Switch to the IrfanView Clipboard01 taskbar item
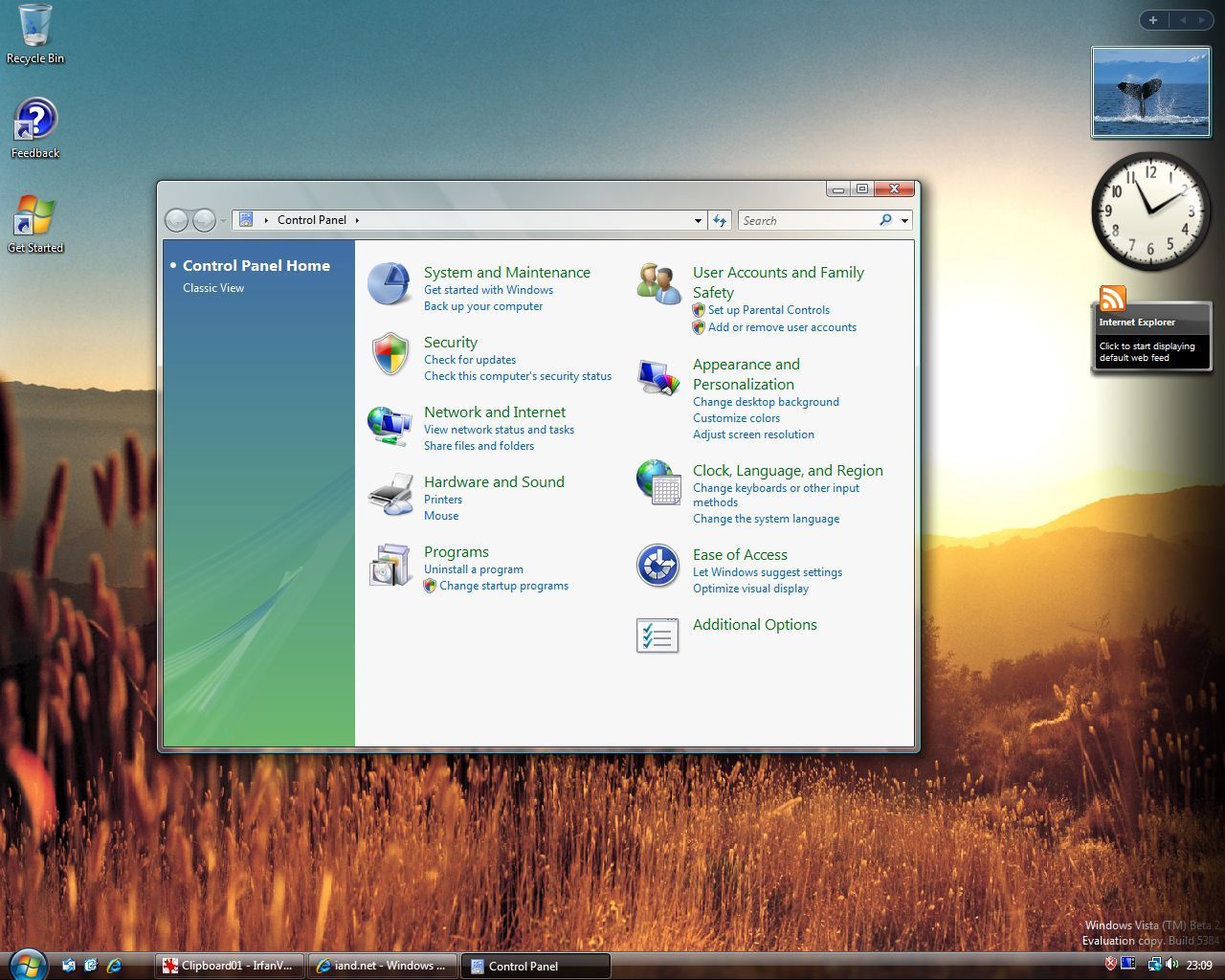The height and width of the screenshot is (980, 1225). pos(230,966)
